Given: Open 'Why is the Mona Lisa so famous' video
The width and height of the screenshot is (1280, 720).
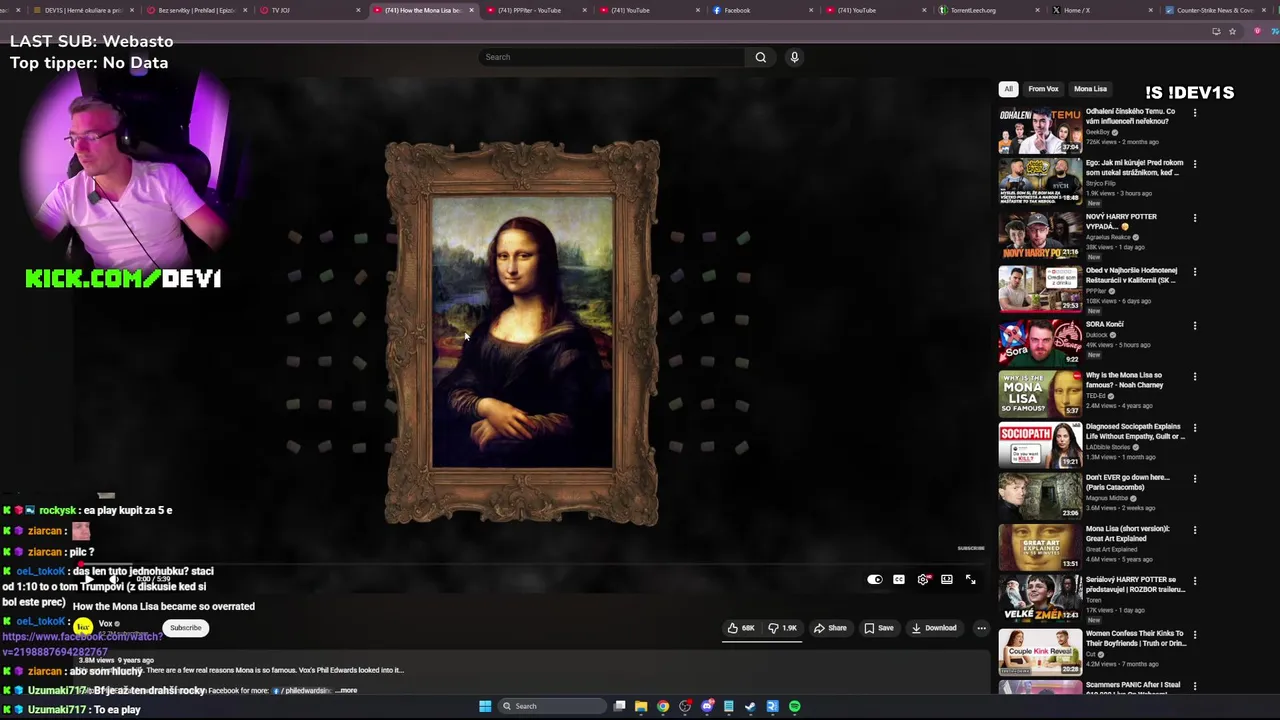Looking at the screenshot, I should (1040, 394).
